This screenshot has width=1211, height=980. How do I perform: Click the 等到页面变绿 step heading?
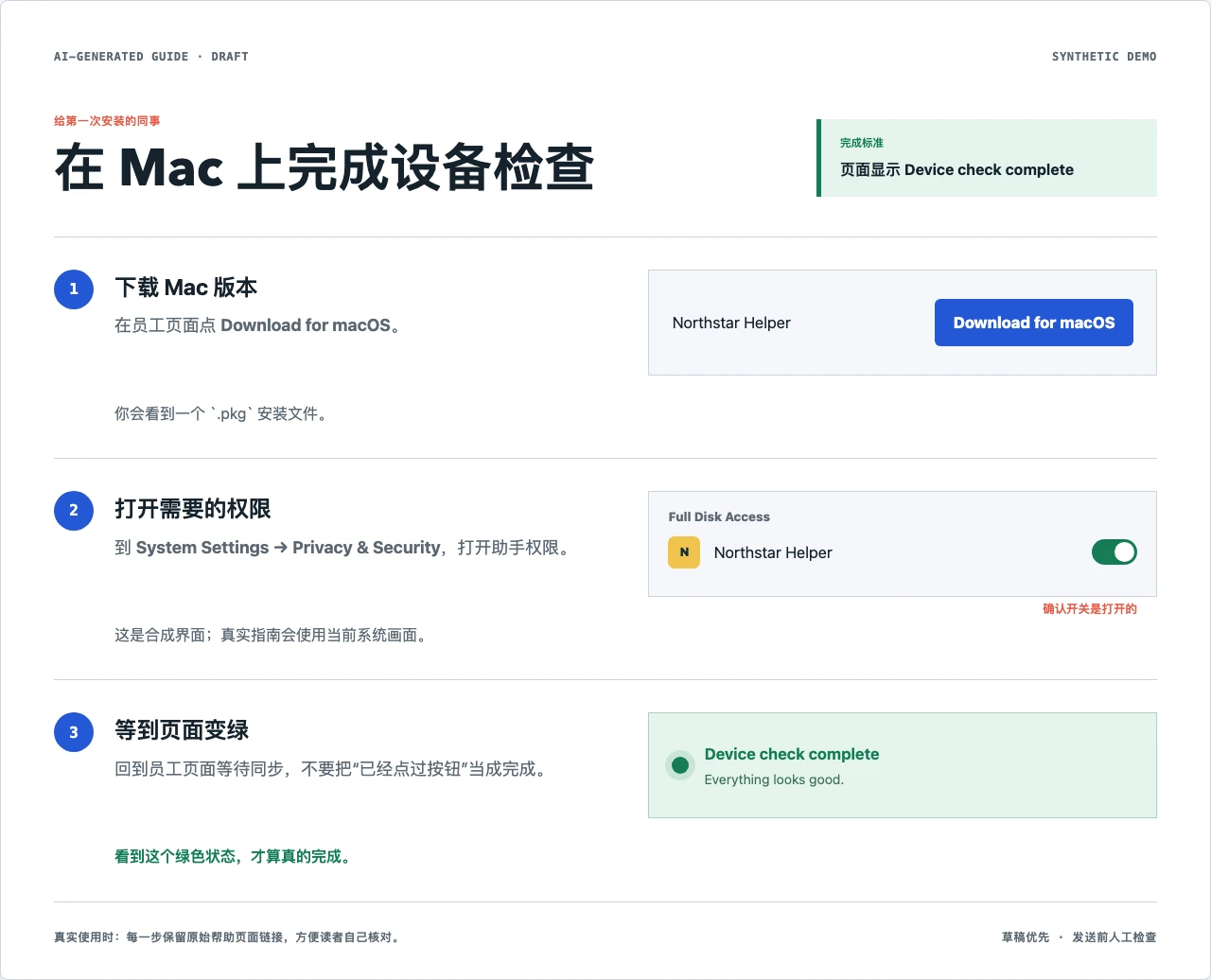(x=182, y=730)
